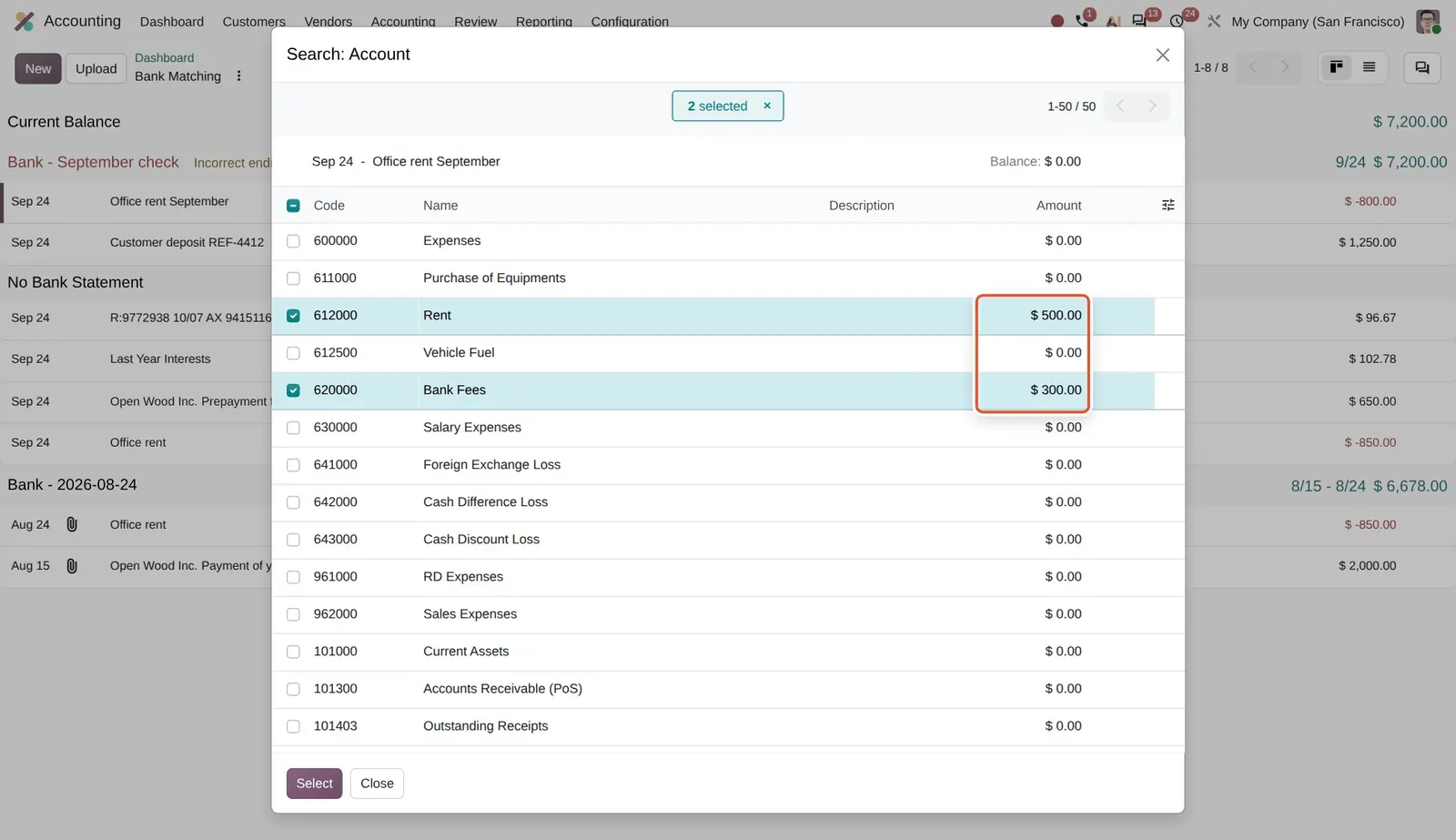Screen dimensions: 1456x840
Task: Uncheck the 620000 Bank Fees row
Action: (293, 390)
